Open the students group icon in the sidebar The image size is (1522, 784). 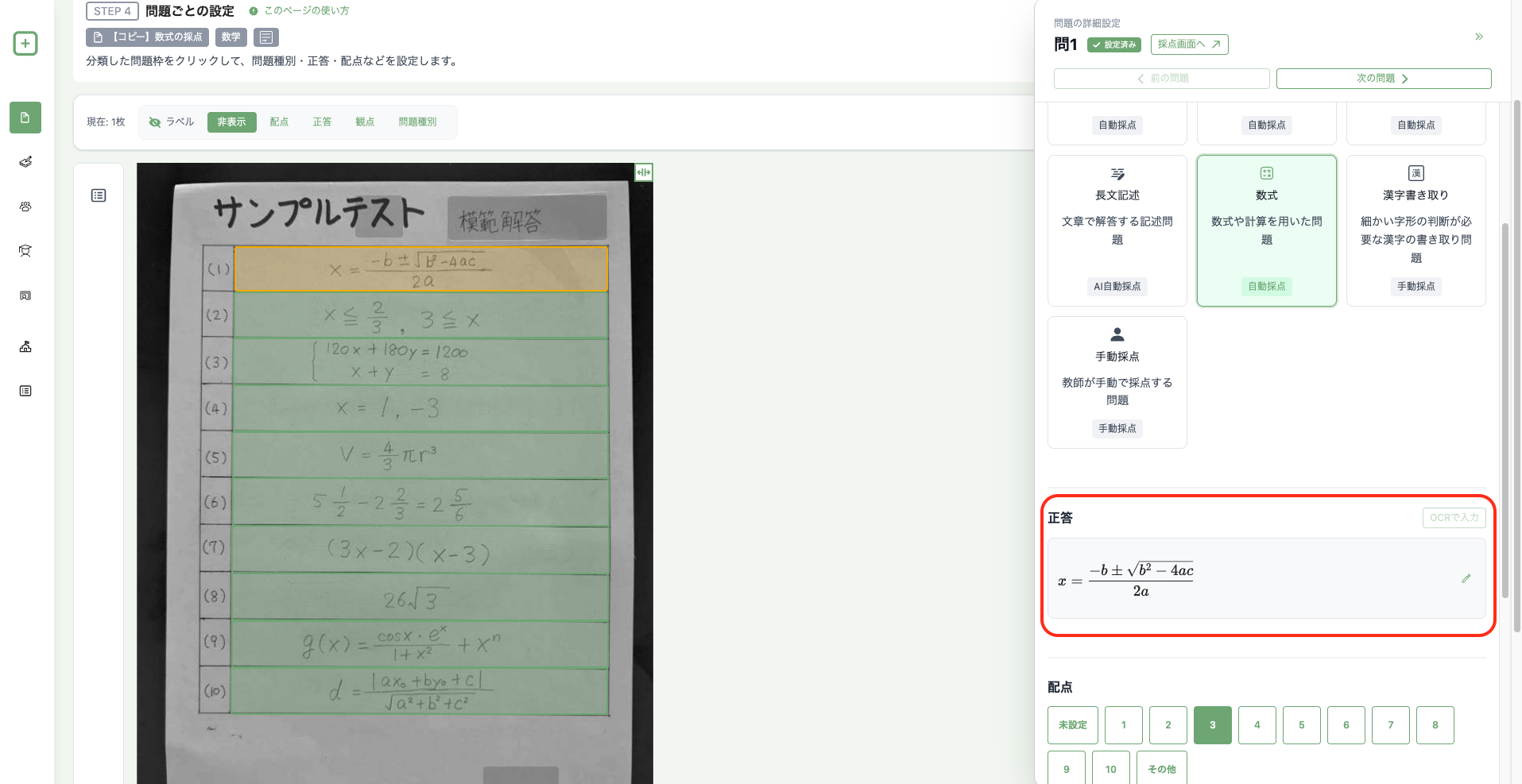click(x=25, y=207)
